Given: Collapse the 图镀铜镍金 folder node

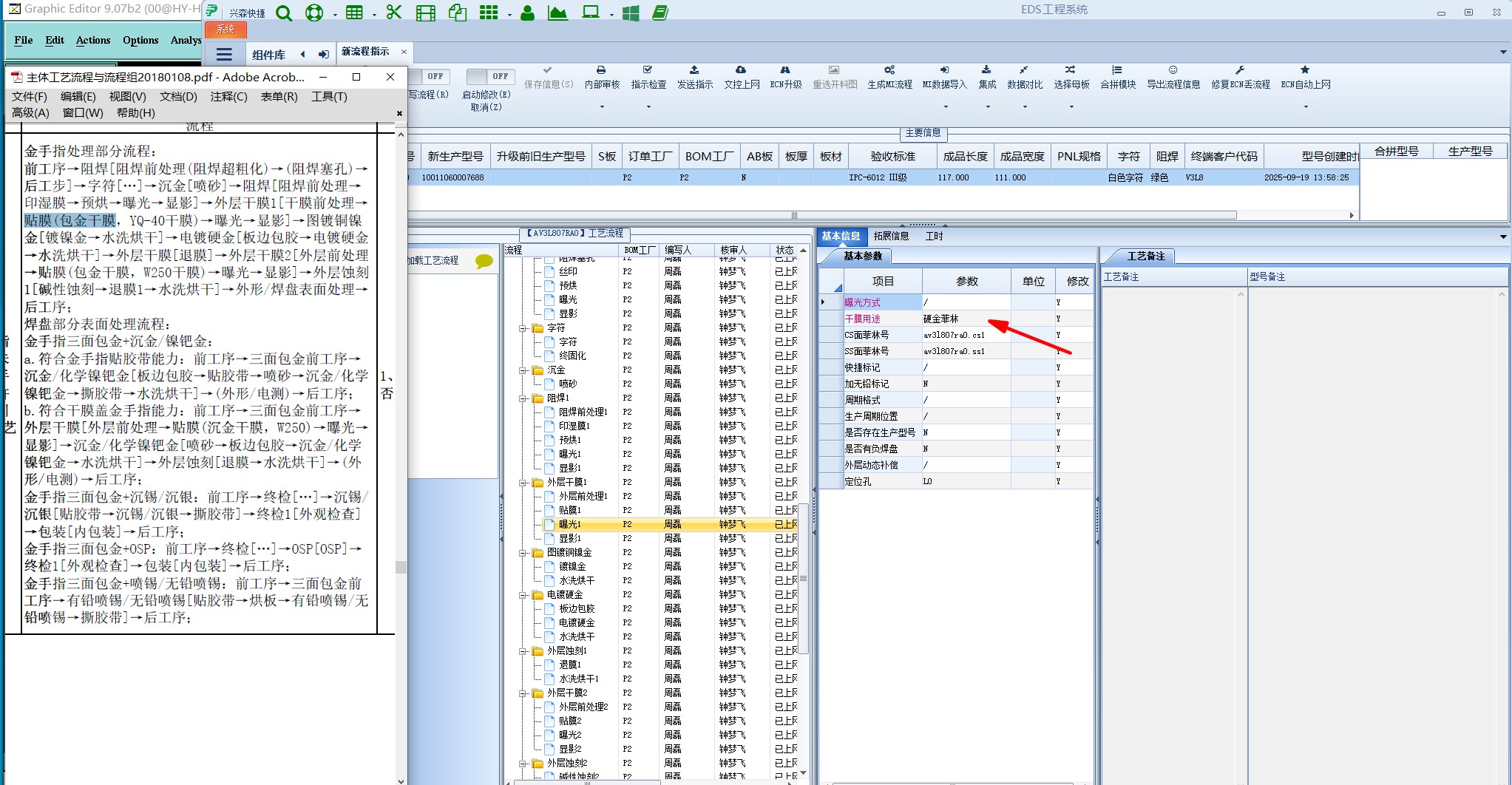Looking at the screenshot, I should click(x=523, y=553).
